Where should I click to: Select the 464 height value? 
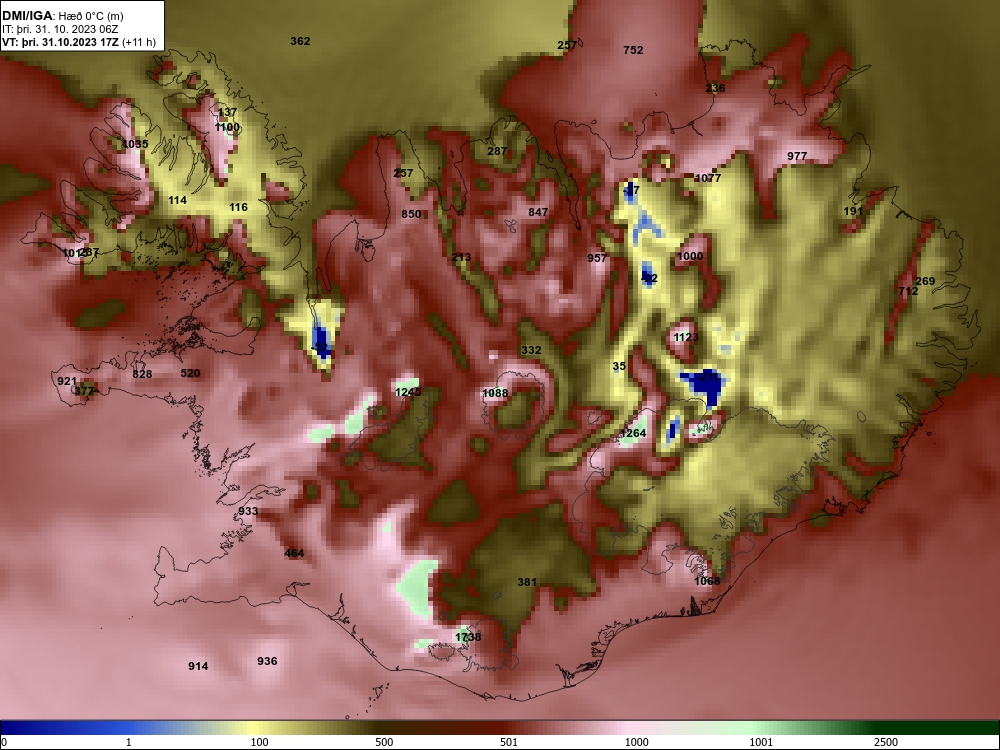[294, 554]
